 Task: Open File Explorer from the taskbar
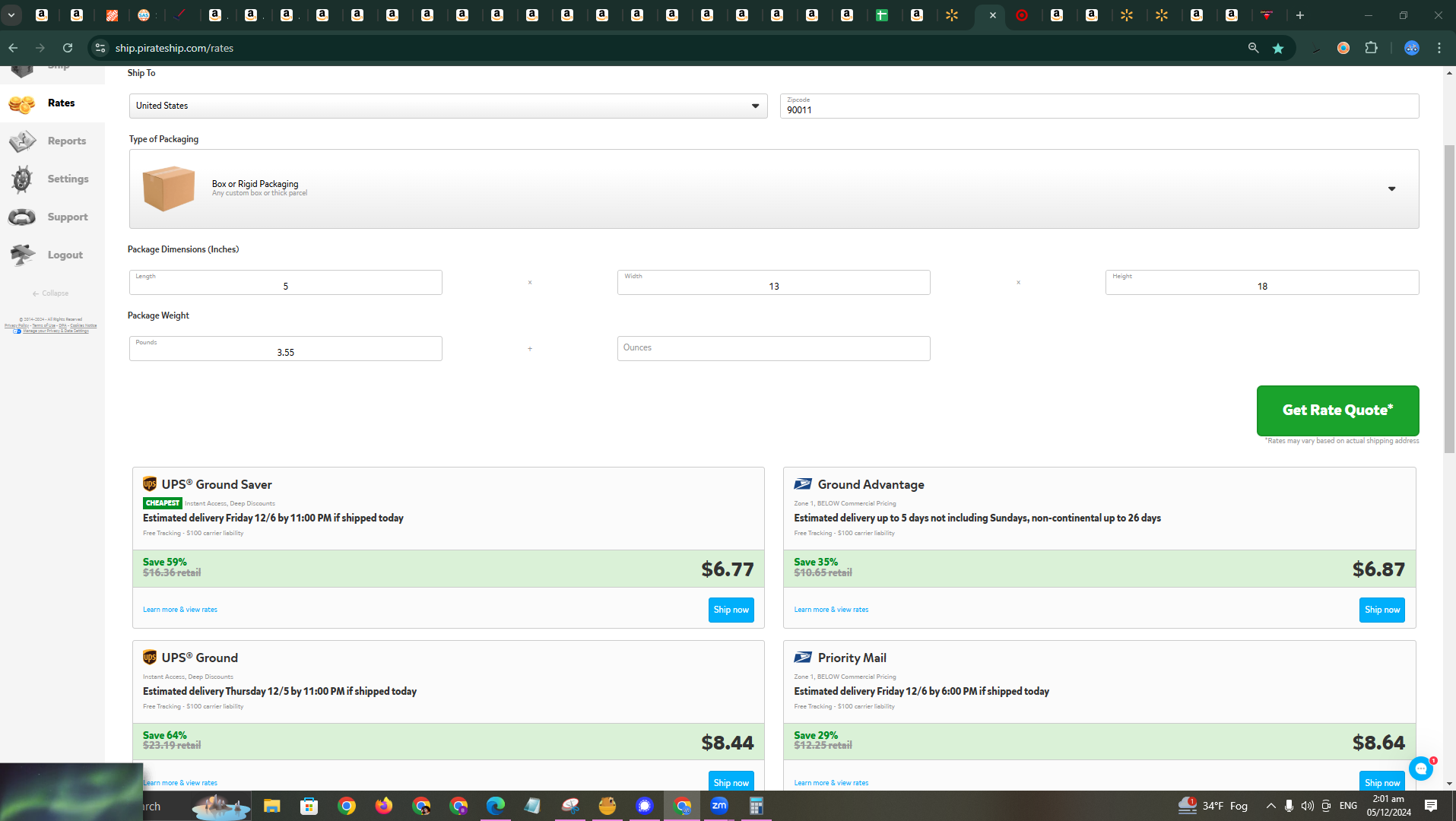271,806
